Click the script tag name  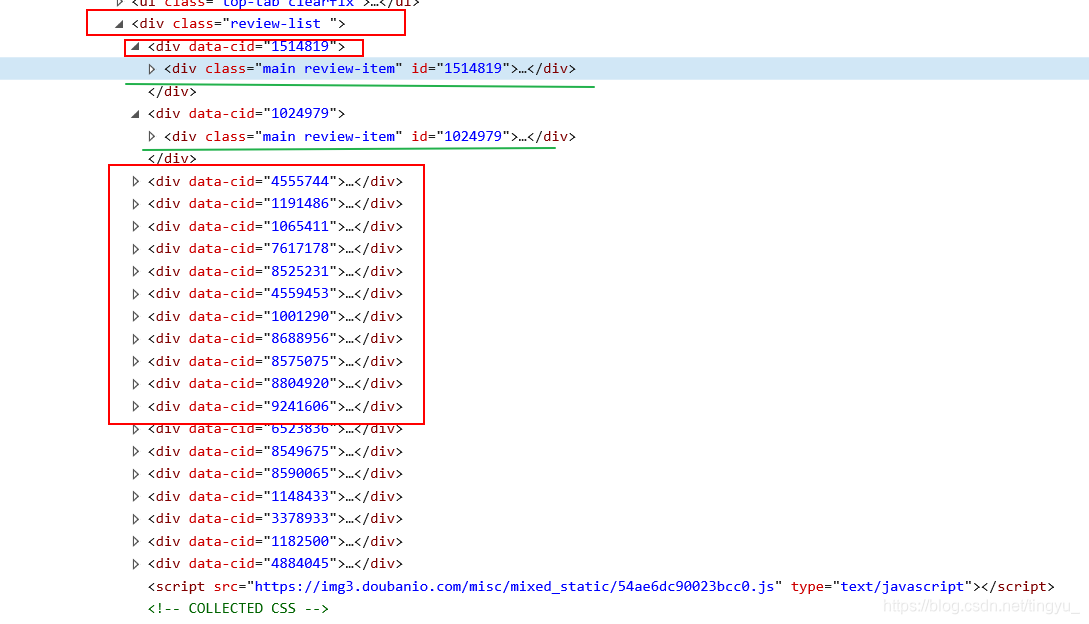181,586
